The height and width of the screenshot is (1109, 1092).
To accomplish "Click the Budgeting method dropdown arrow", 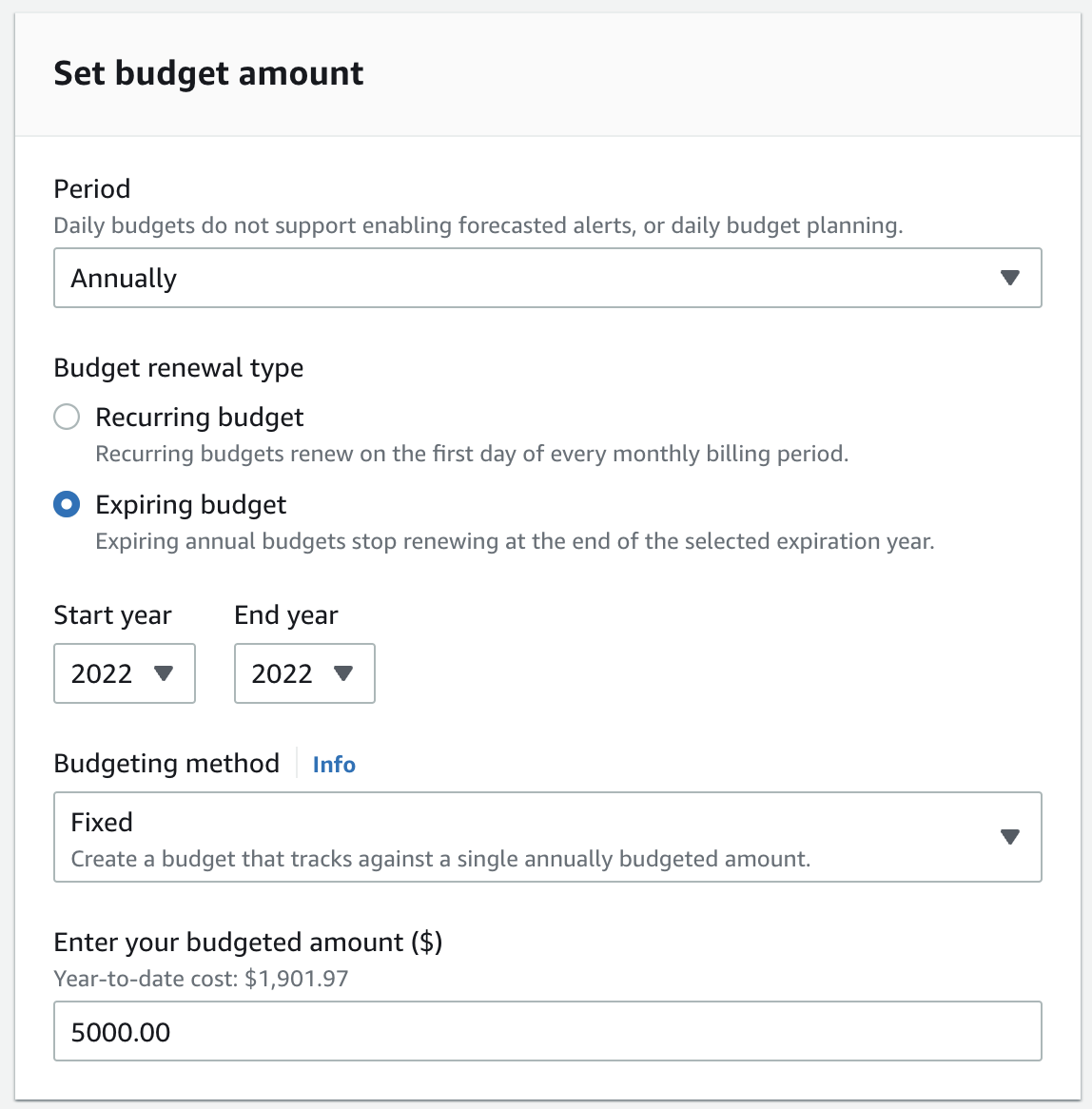I will [x=1010, y=837].
